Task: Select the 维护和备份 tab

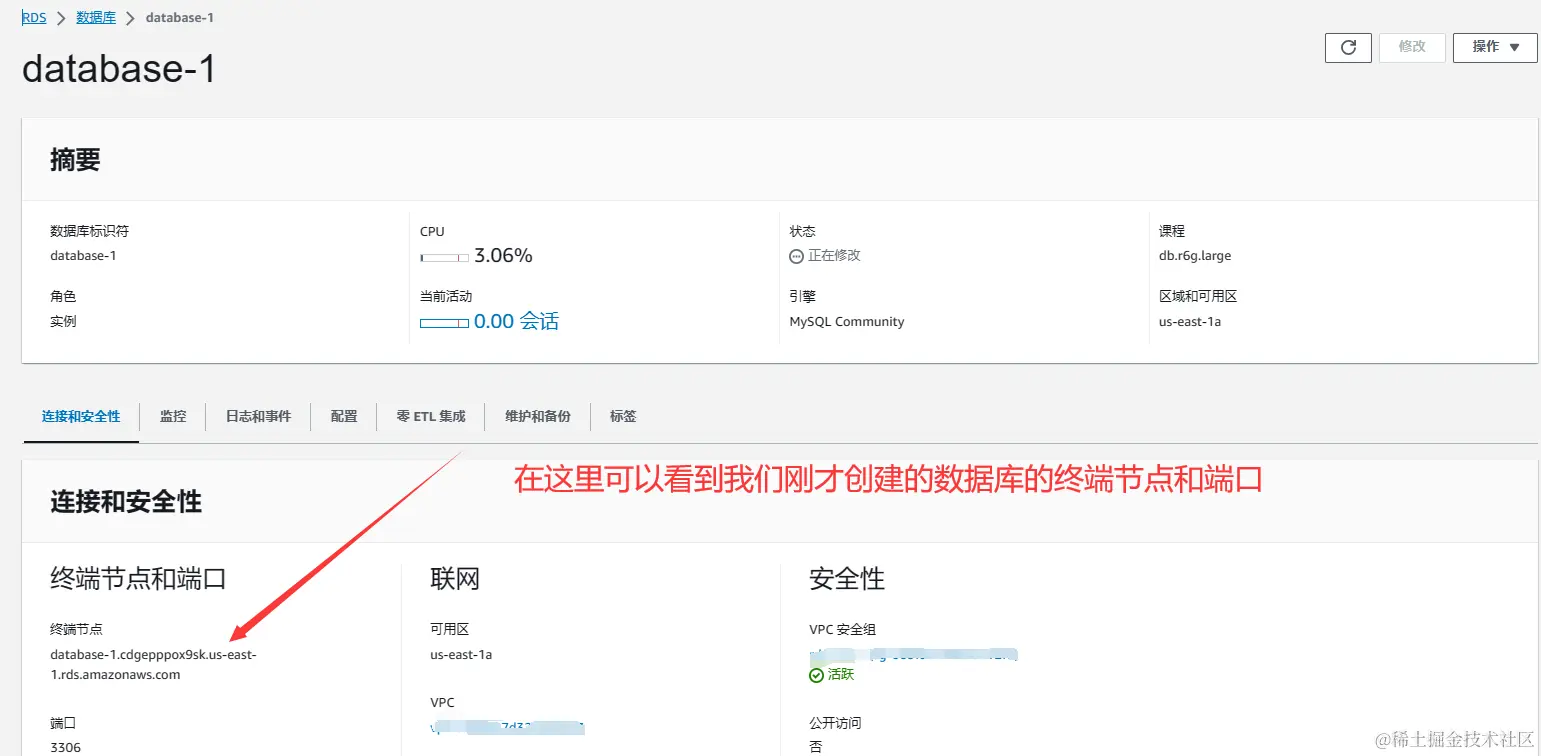Action: [x=538, y=416]
